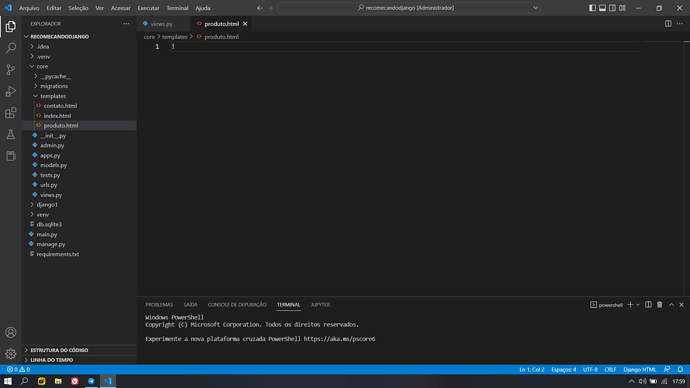Open the Search view in activity bar
The image size is (690, 388).
(11, 48)
